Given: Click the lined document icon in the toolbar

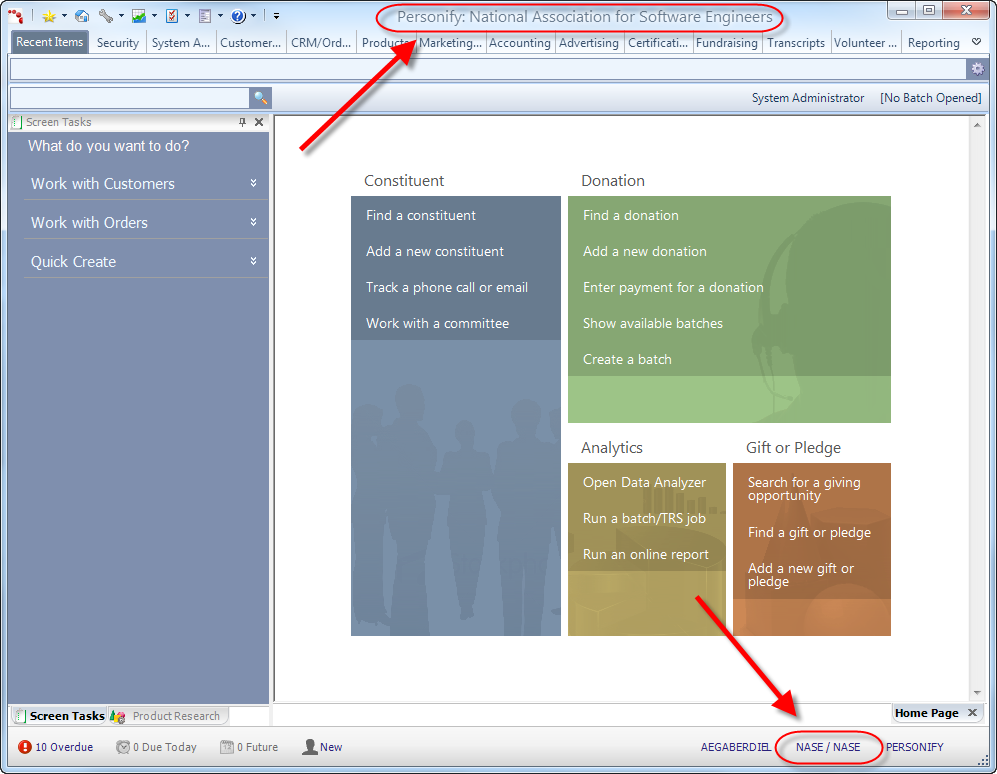Looking at the screenshot, I should pos(205,16).
